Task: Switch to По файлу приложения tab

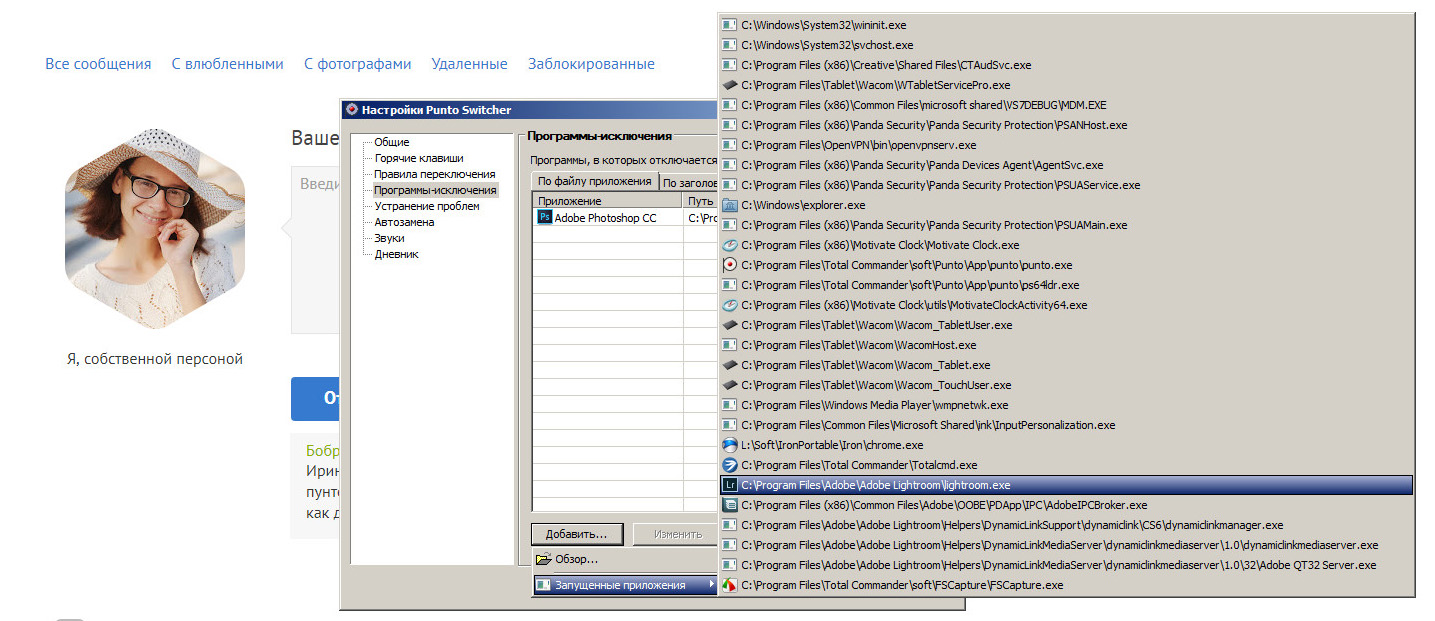Action: 594,181
